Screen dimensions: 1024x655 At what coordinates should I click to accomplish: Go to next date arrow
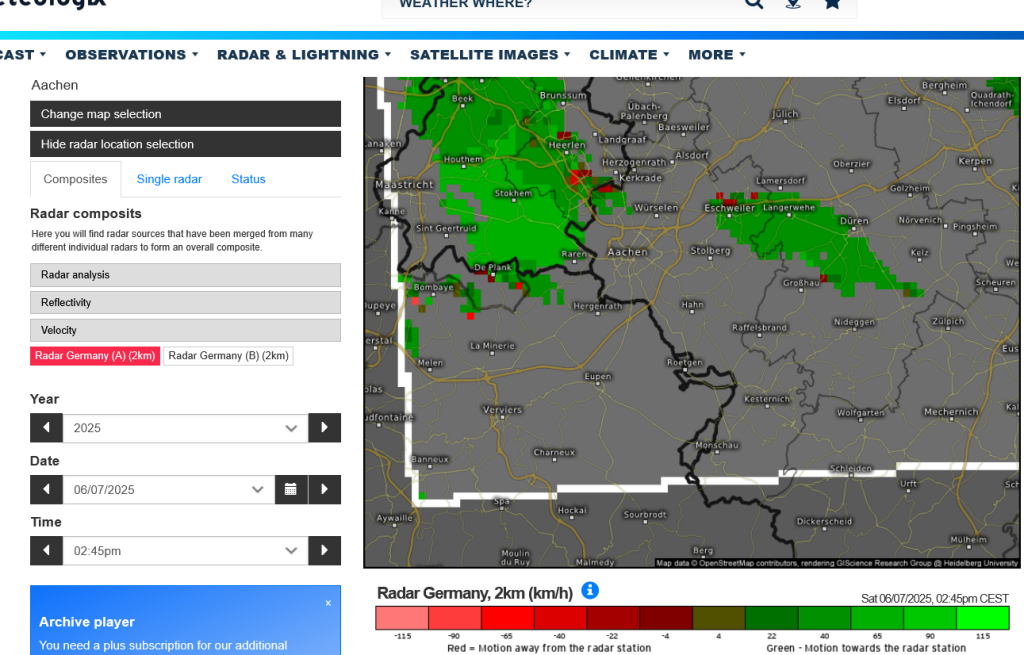pos(325,489)
